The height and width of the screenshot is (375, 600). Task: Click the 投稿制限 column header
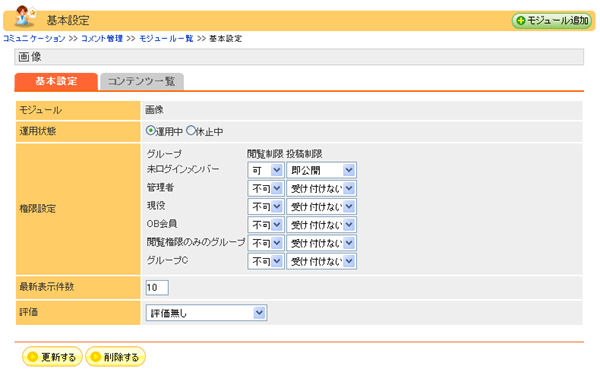tap(304, 154)
